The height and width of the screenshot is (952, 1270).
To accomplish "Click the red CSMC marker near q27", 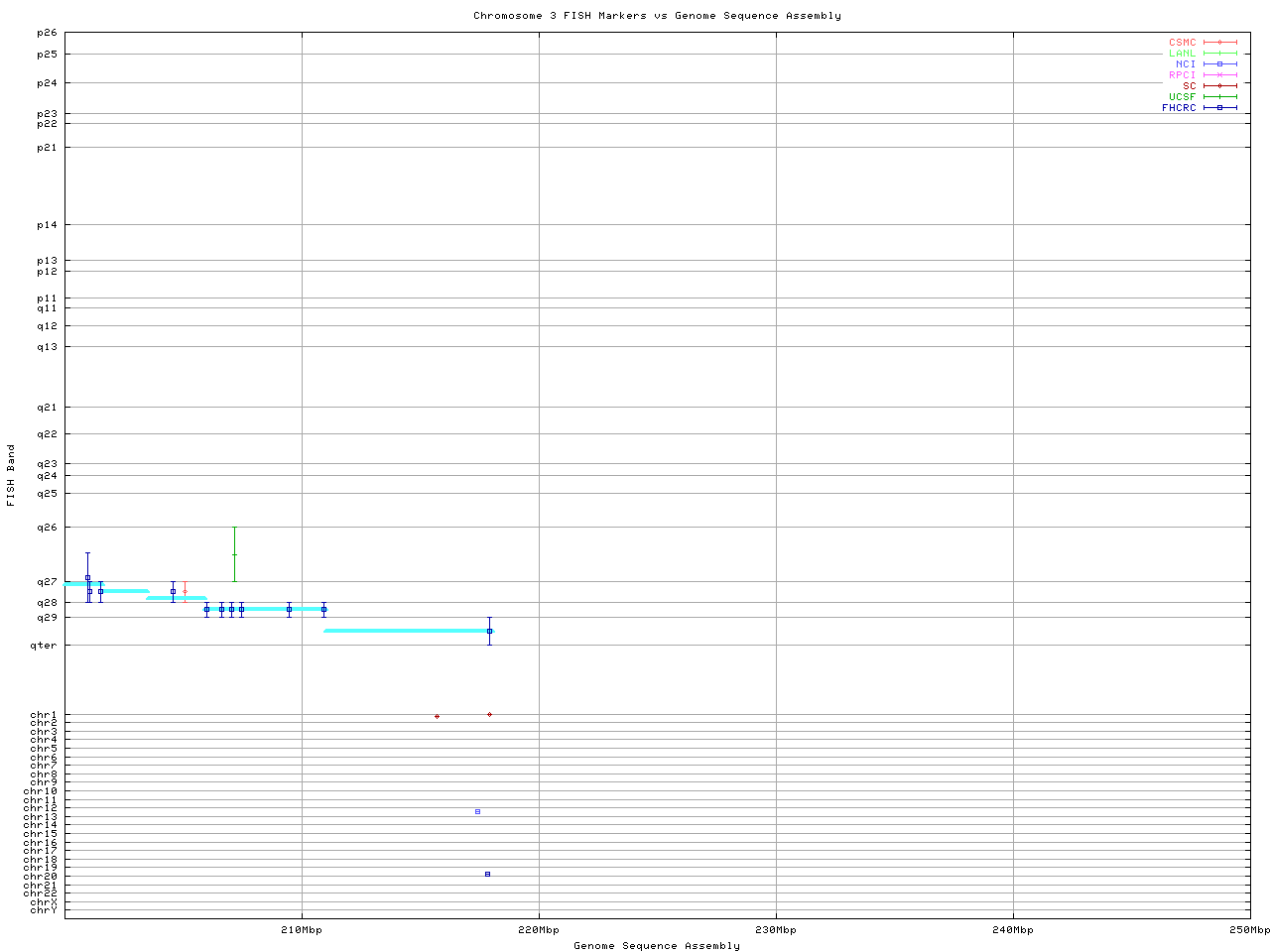I will click(x=185, y=591).
